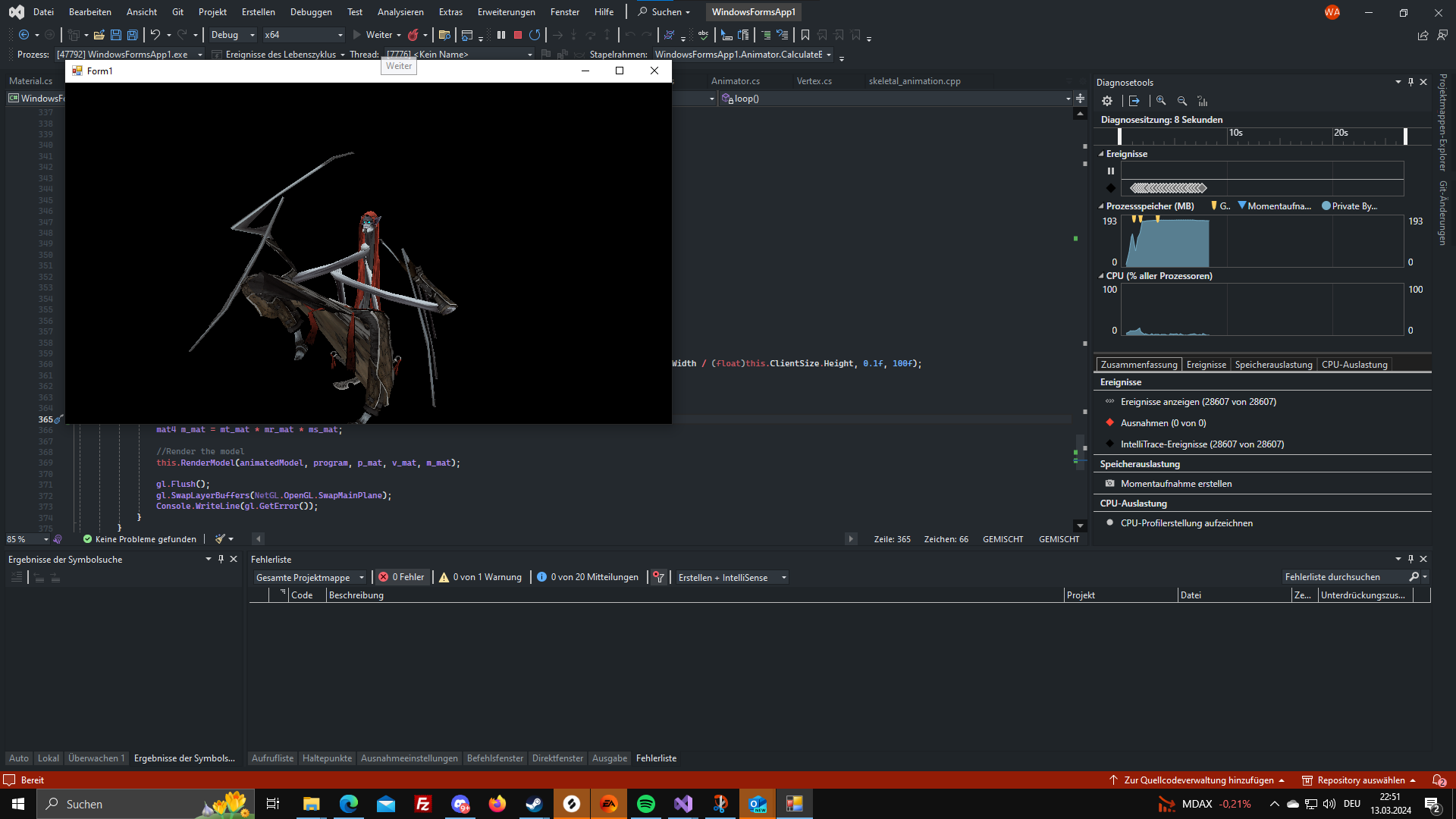Viewport: 1456px width, 819px height.
Task: Pause debugging with the Break All icon
Action: click(x=501, y=35)
